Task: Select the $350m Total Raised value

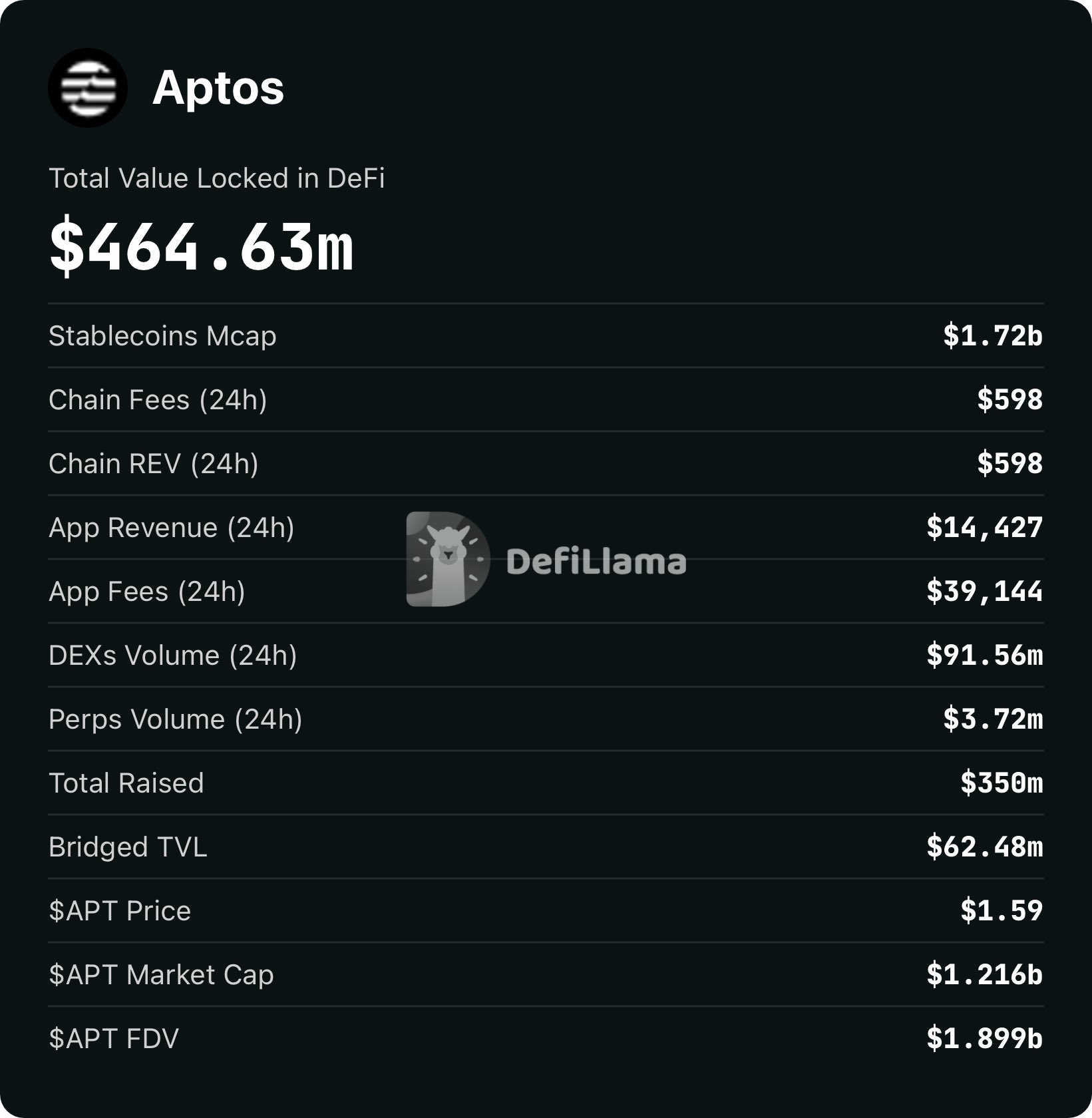Action: 1001,783
